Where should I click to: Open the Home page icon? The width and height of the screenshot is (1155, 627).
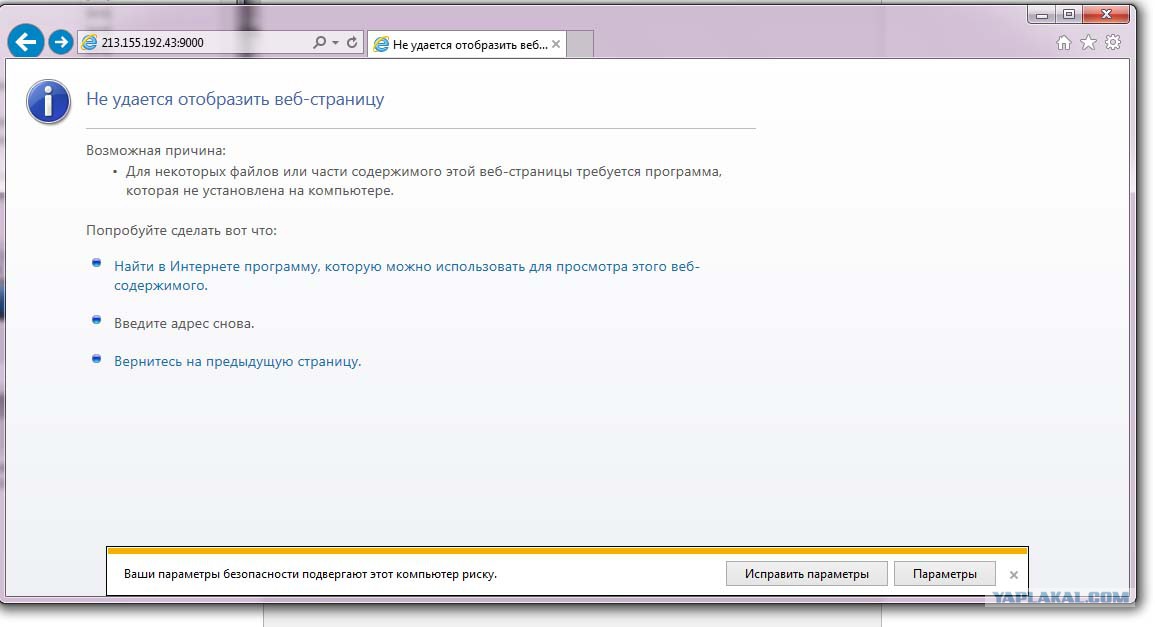coord(1064,43)
